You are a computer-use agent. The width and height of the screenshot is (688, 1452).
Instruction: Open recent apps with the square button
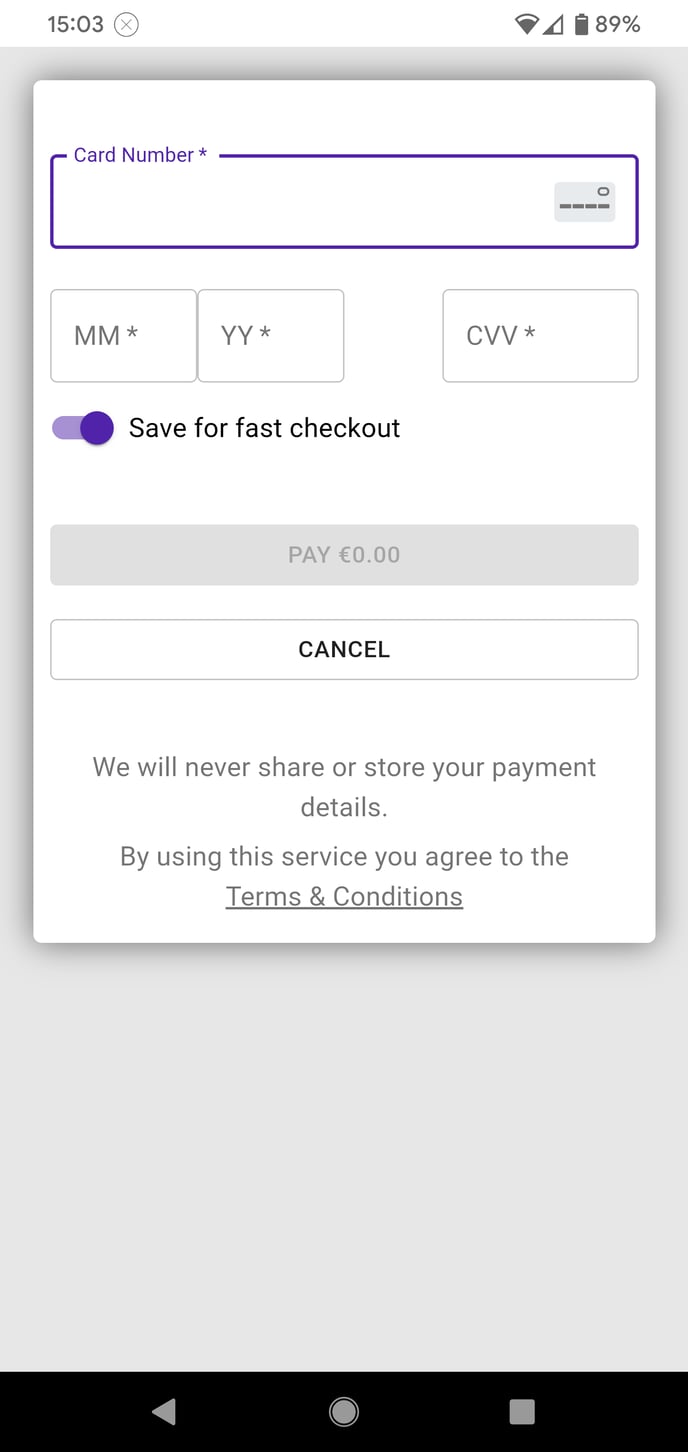point(522,1411)
